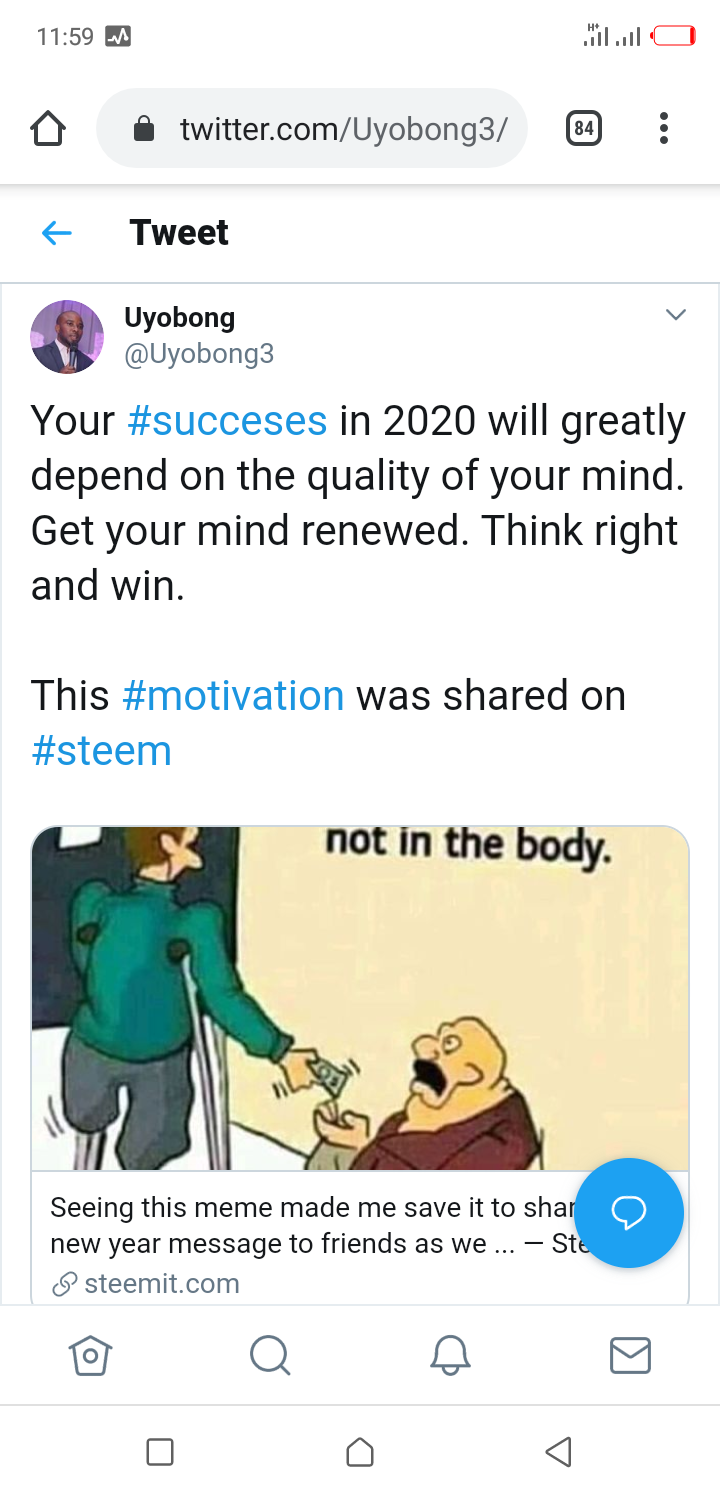Tap the browser home icon

48,128
